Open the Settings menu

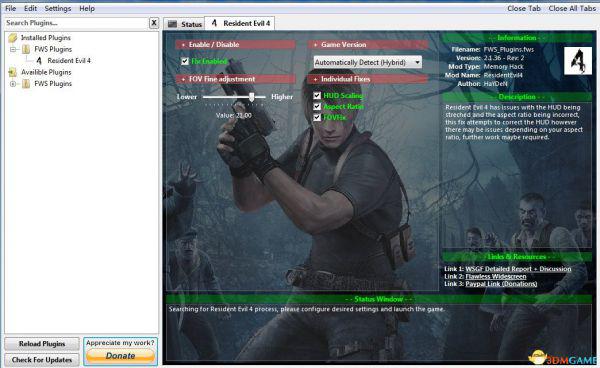[x=58, y=8]
